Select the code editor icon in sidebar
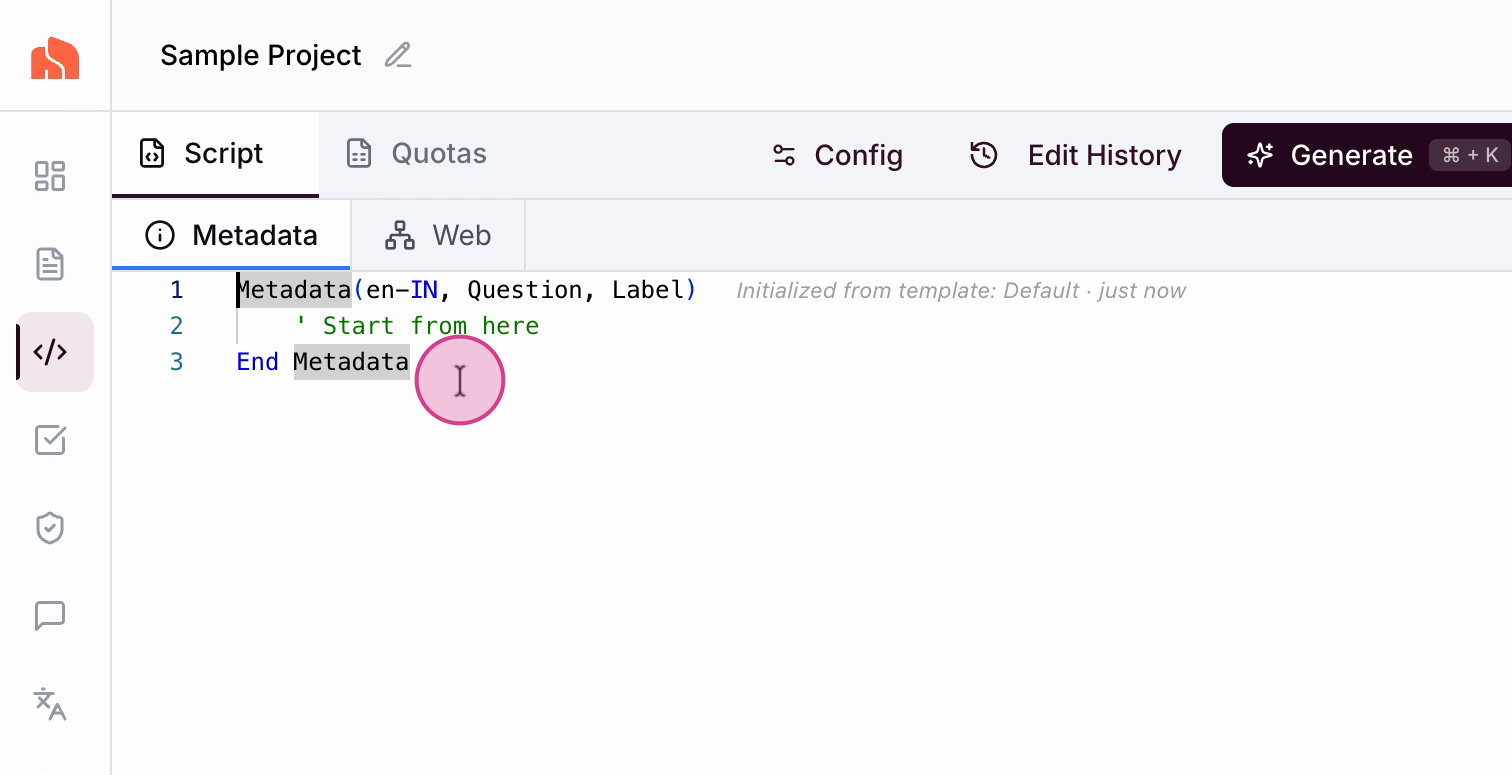Screen dimensions: 1512x775 point(51,352)
